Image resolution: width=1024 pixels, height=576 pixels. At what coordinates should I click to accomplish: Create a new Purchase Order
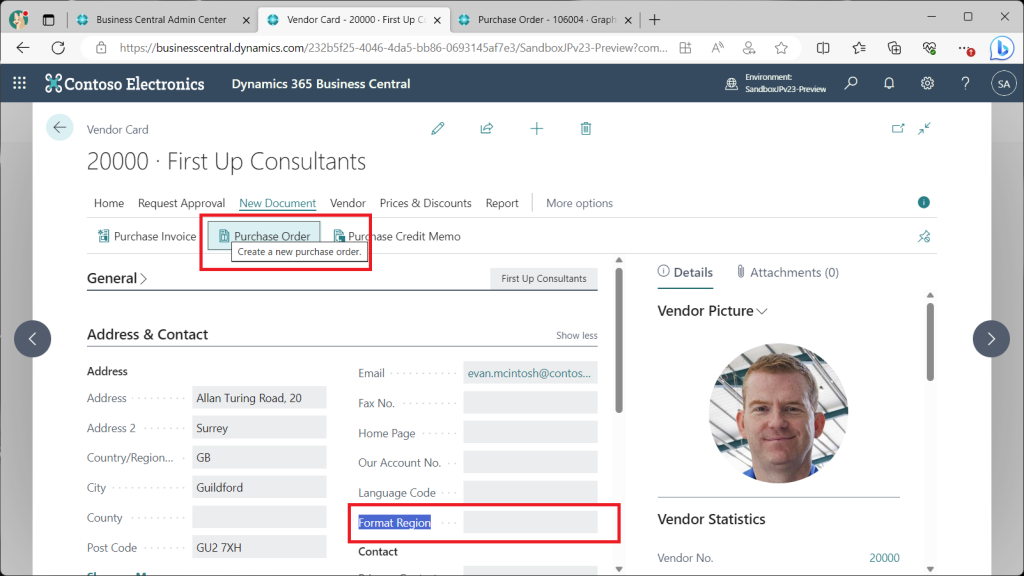[x=264, y=236]
